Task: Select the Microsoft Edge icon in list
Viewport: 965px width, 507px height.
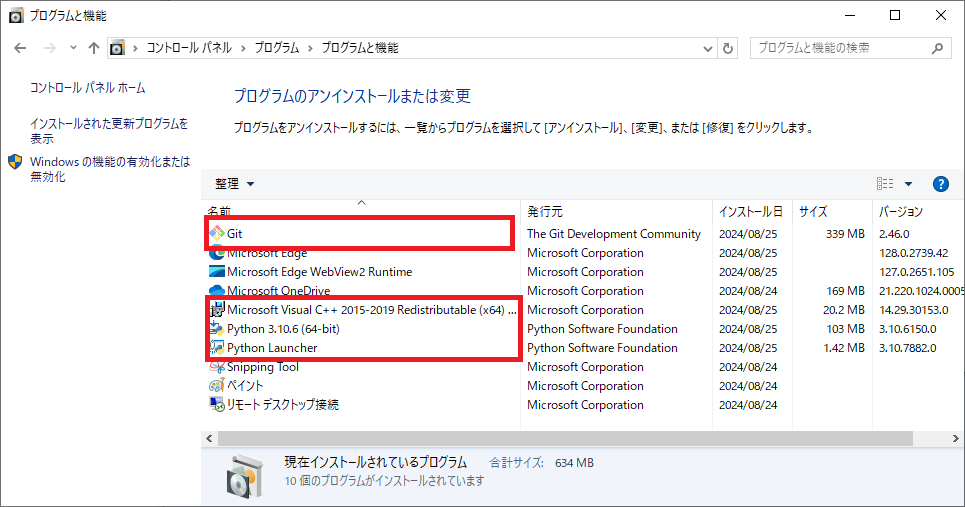Action: coord(217,253)
